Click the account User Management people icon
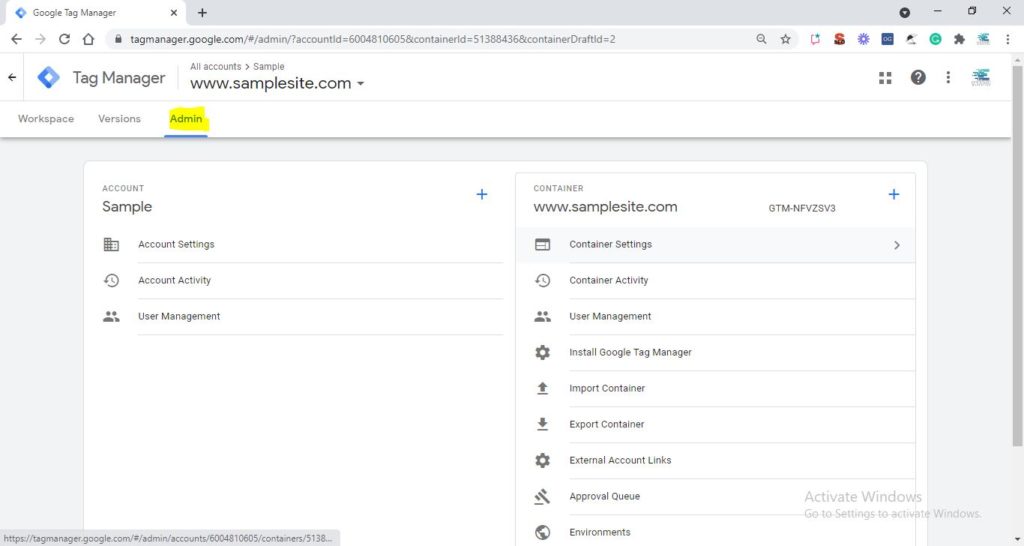 [112, 316]
